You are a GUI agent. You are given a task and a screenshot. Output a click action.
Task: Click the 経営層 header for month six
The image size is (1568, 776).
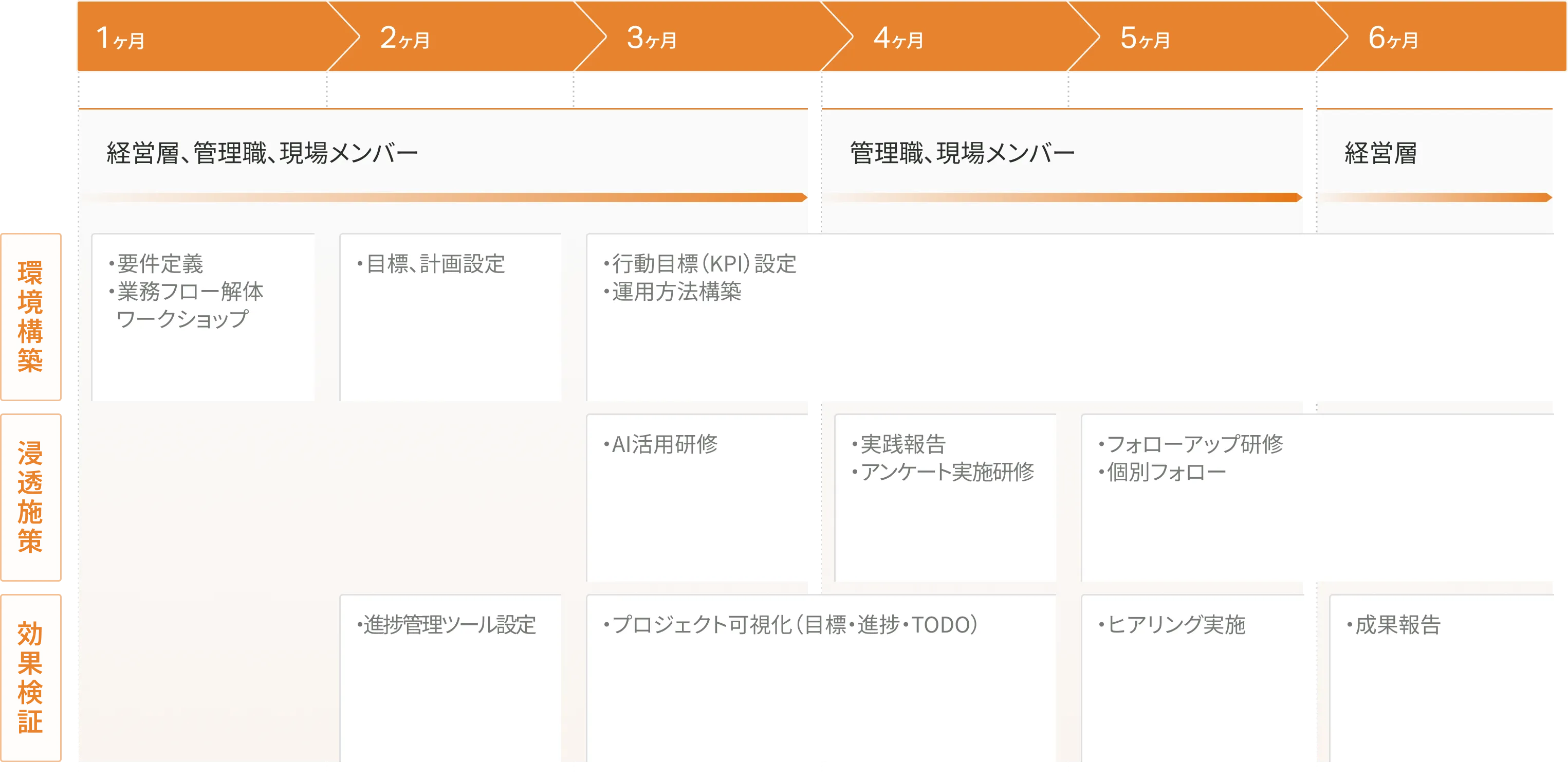[x=1380, y=153]
